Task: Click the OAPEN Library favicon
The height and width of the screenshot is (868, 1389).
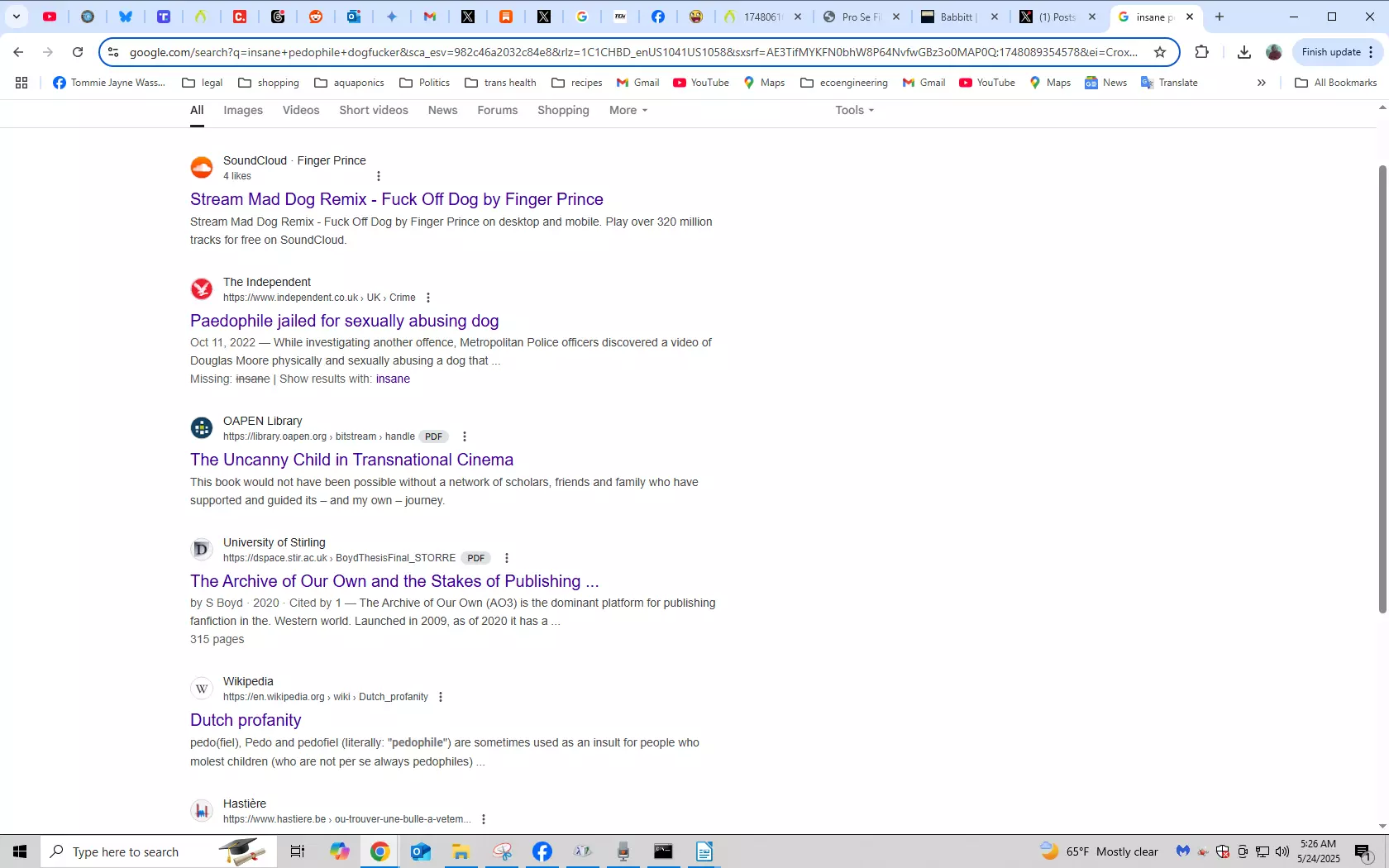Action: pyautogui.click(x=202, y=428)
